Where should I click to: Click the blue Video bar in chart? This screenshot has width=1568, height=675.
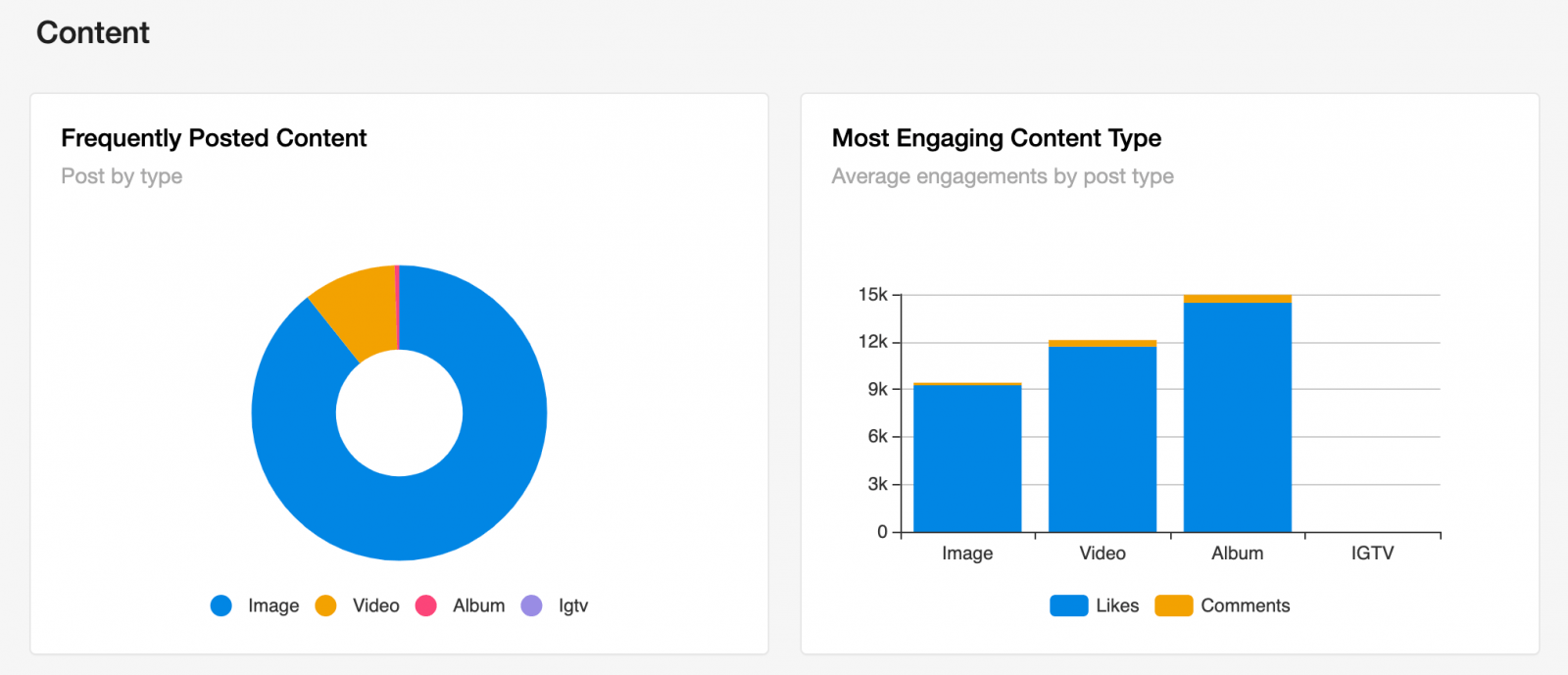pos(1102,439)
